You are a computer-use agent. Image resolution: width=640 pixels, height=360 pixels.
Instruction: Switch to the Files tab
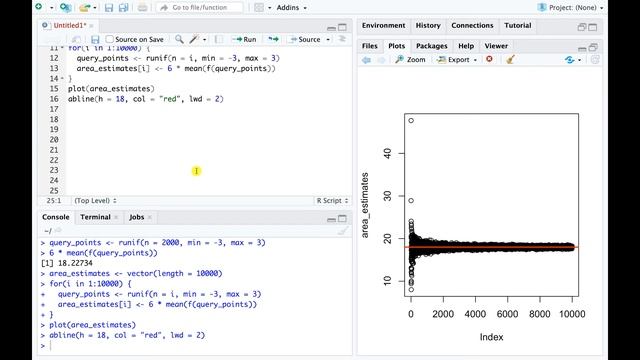tap(369, 46)
